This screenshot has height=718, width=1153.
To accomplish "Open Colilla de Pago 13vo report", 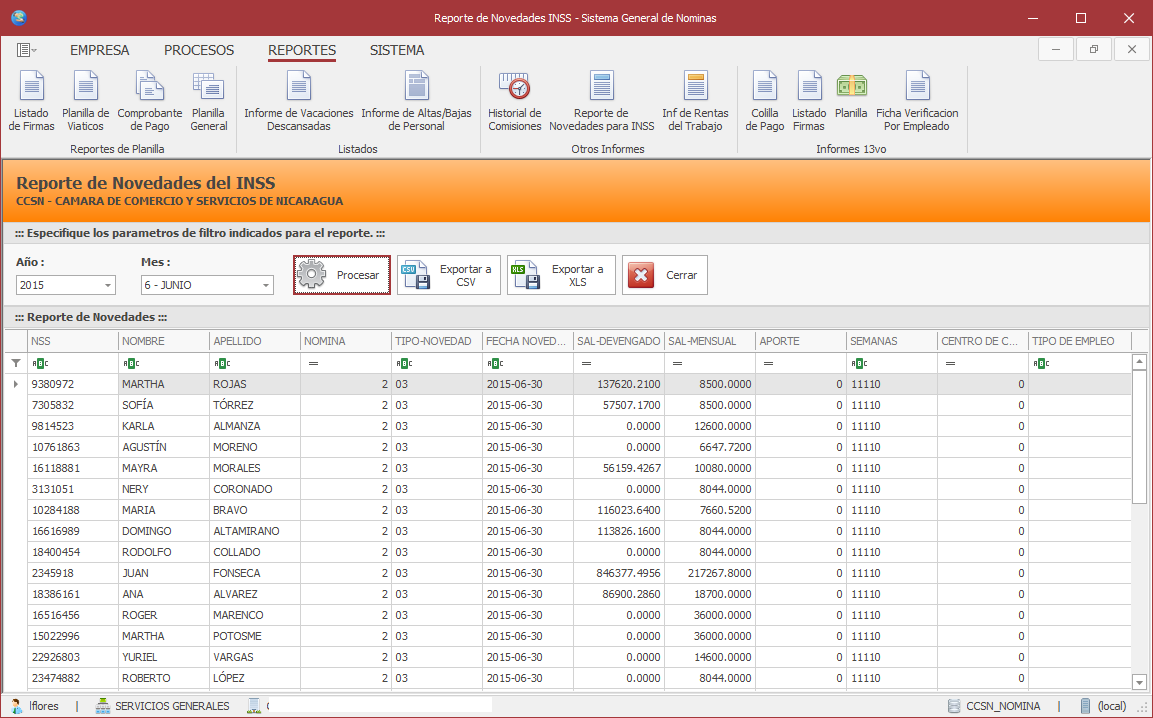I will [x=765, y=102].
